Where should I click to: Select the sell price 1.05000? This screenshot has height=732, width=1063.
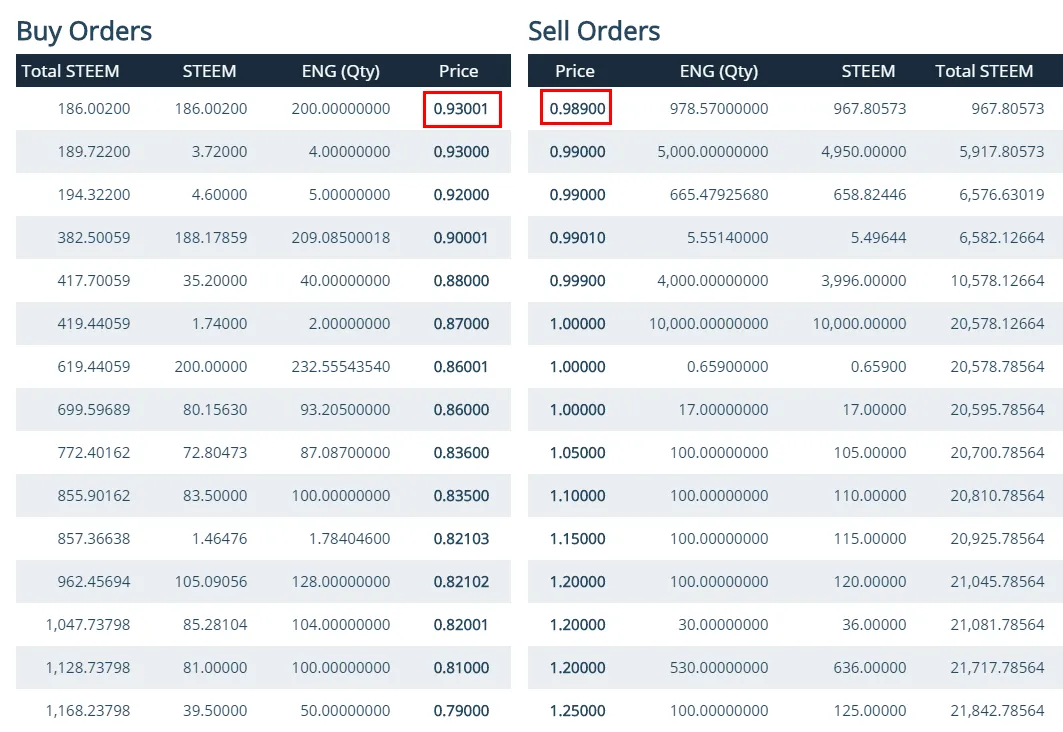[x=577, y=453]
